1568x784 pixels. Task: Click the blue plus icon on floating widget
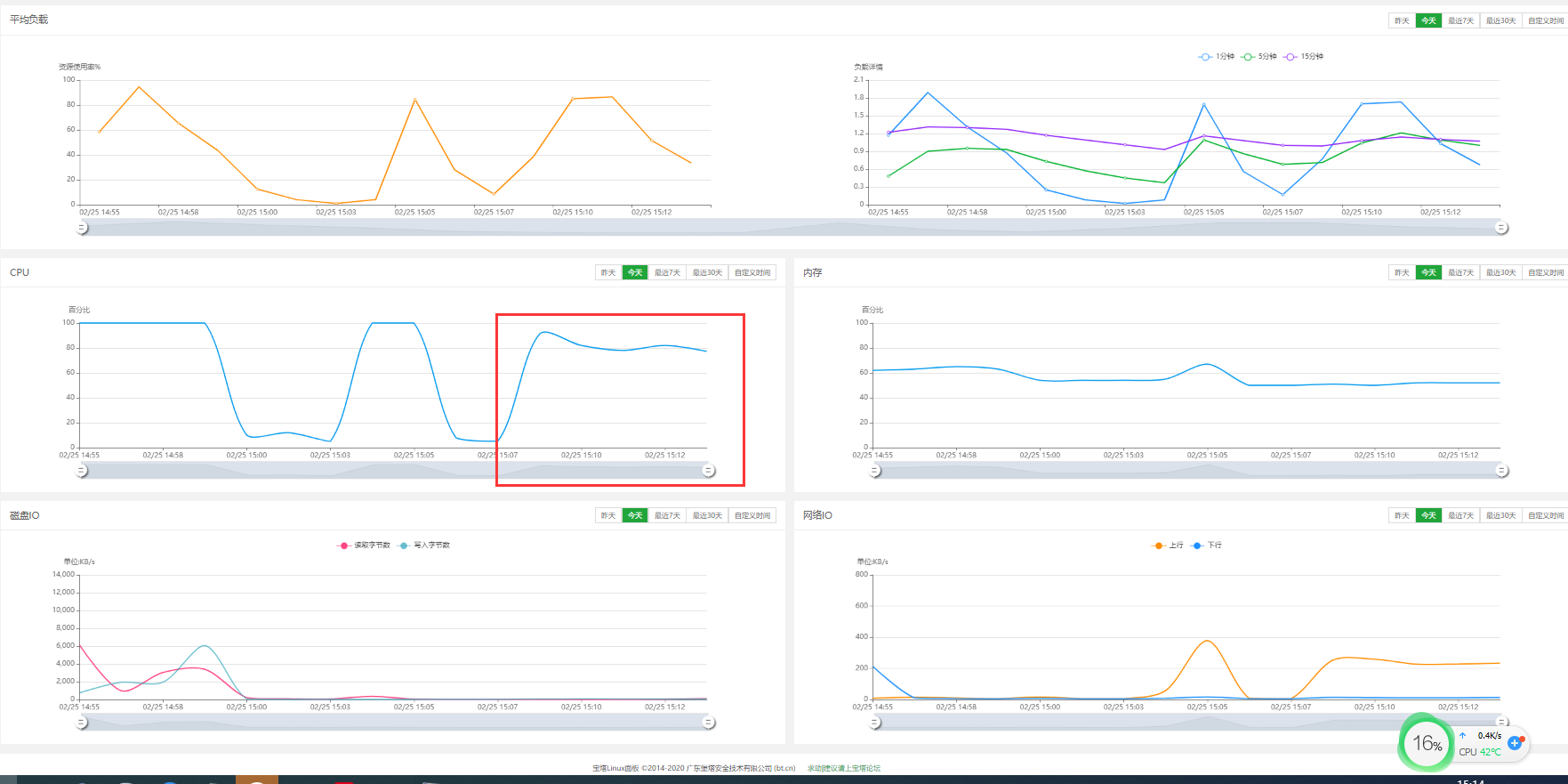1515,742
